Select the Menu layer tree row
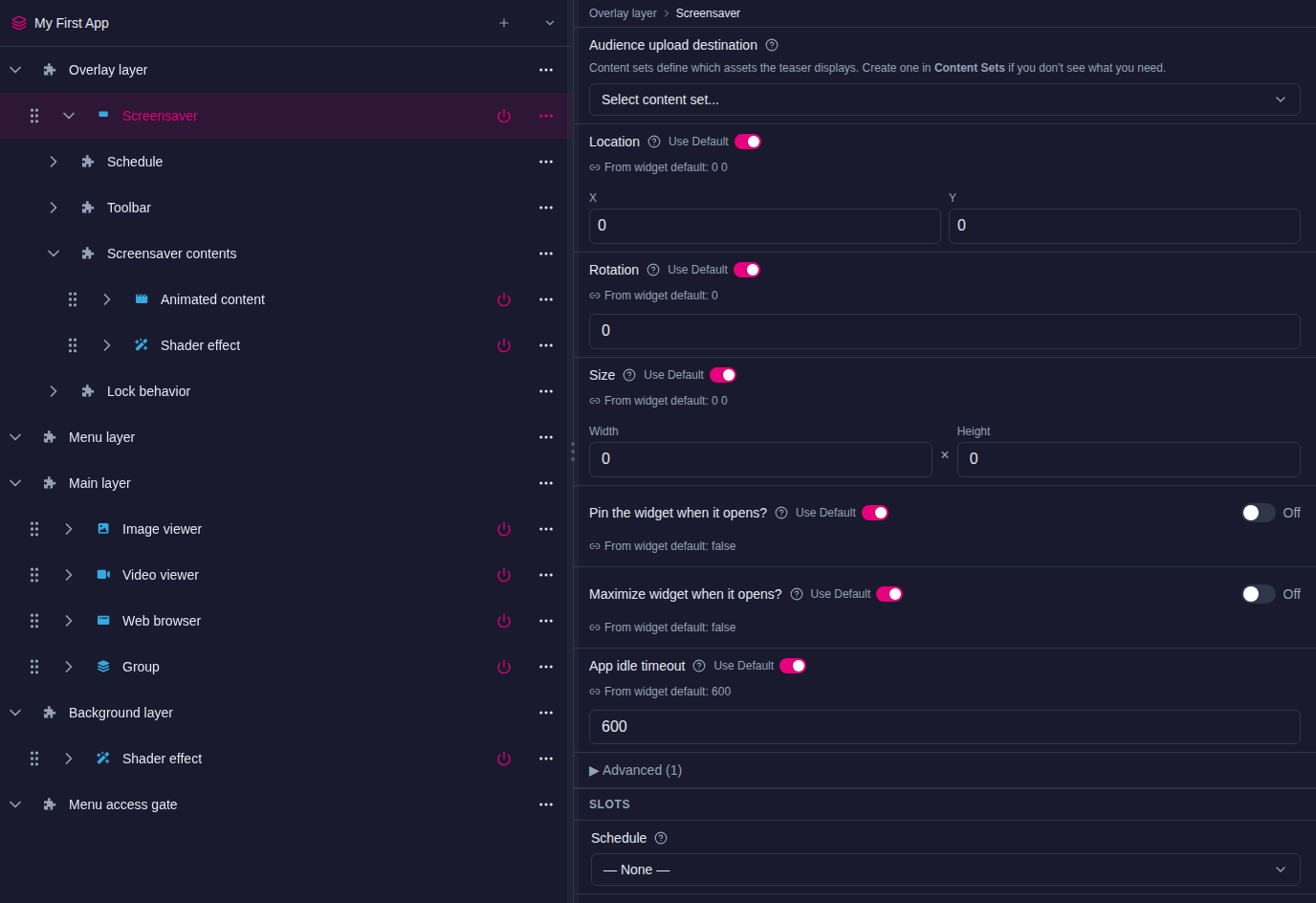The height and width of the screenshot is (903, 1316). click(285, 437)
